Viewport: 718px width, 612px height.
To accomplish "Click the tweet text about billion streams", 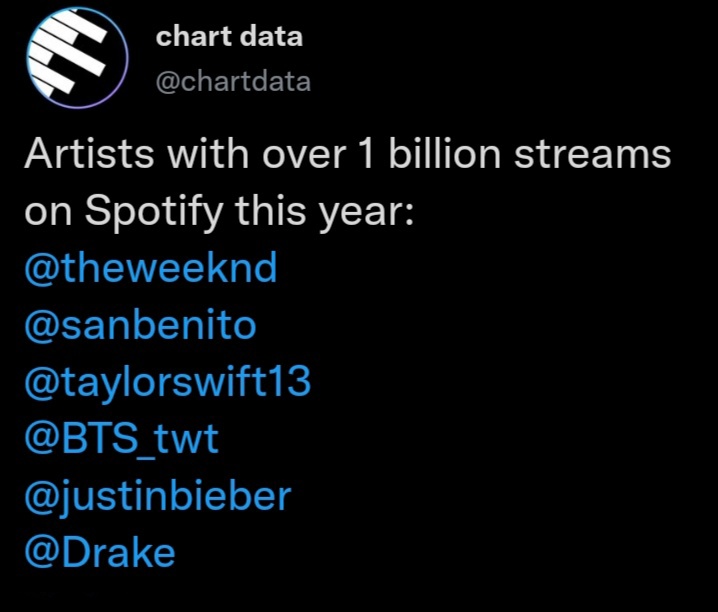I will (348, 183).
